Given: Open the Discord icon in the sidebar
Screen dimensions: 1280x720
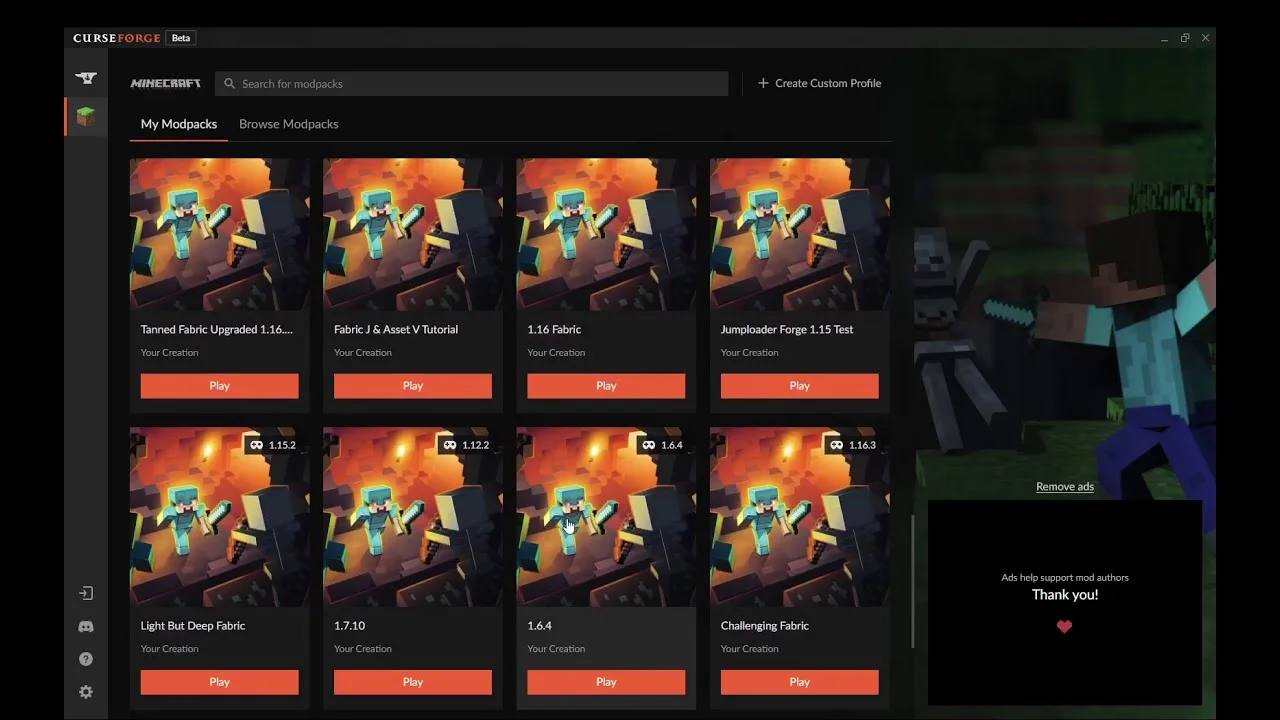Looking at the screenshot, I should (86, 626).
